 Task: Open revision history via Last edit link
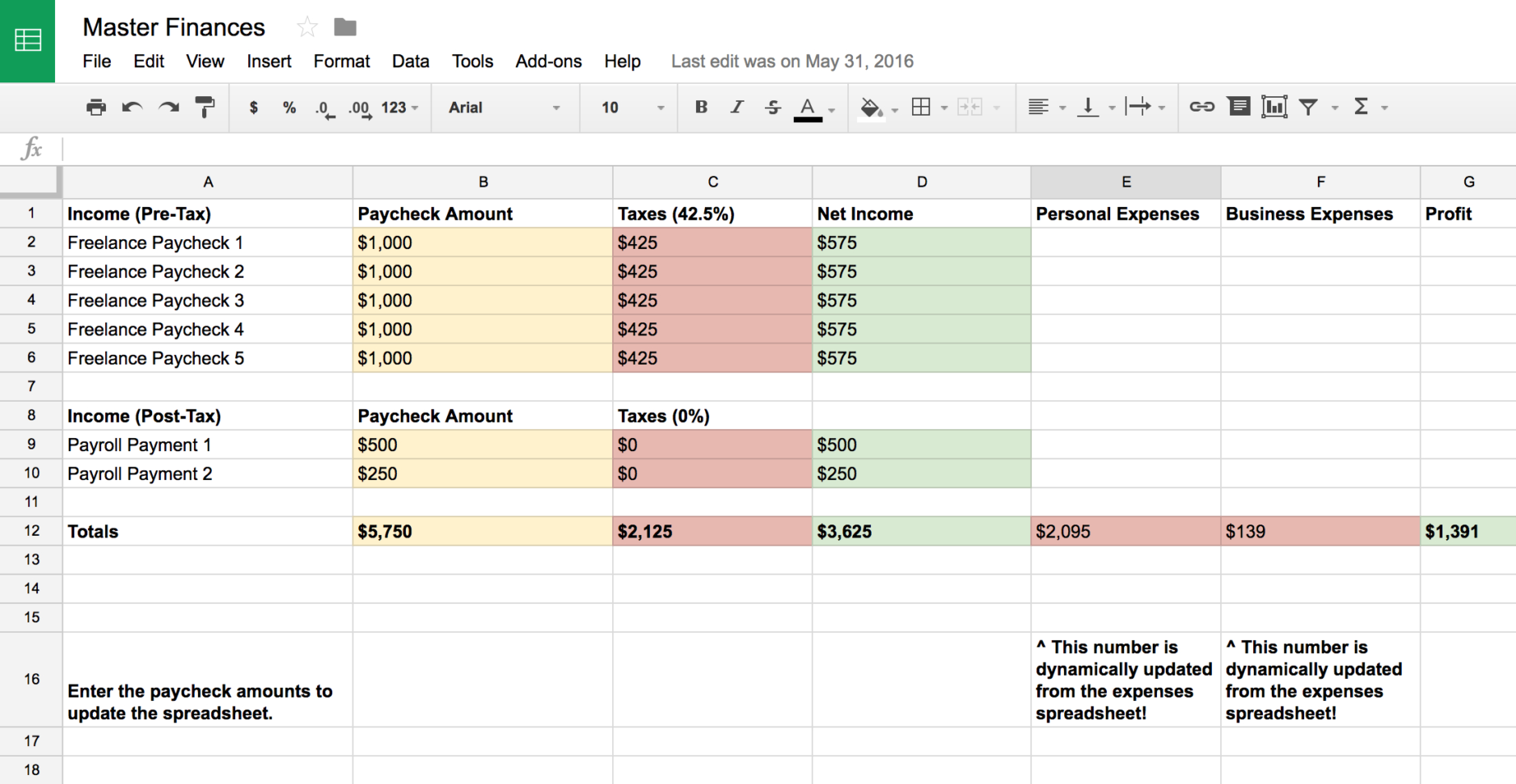click(x=792, y=61)
